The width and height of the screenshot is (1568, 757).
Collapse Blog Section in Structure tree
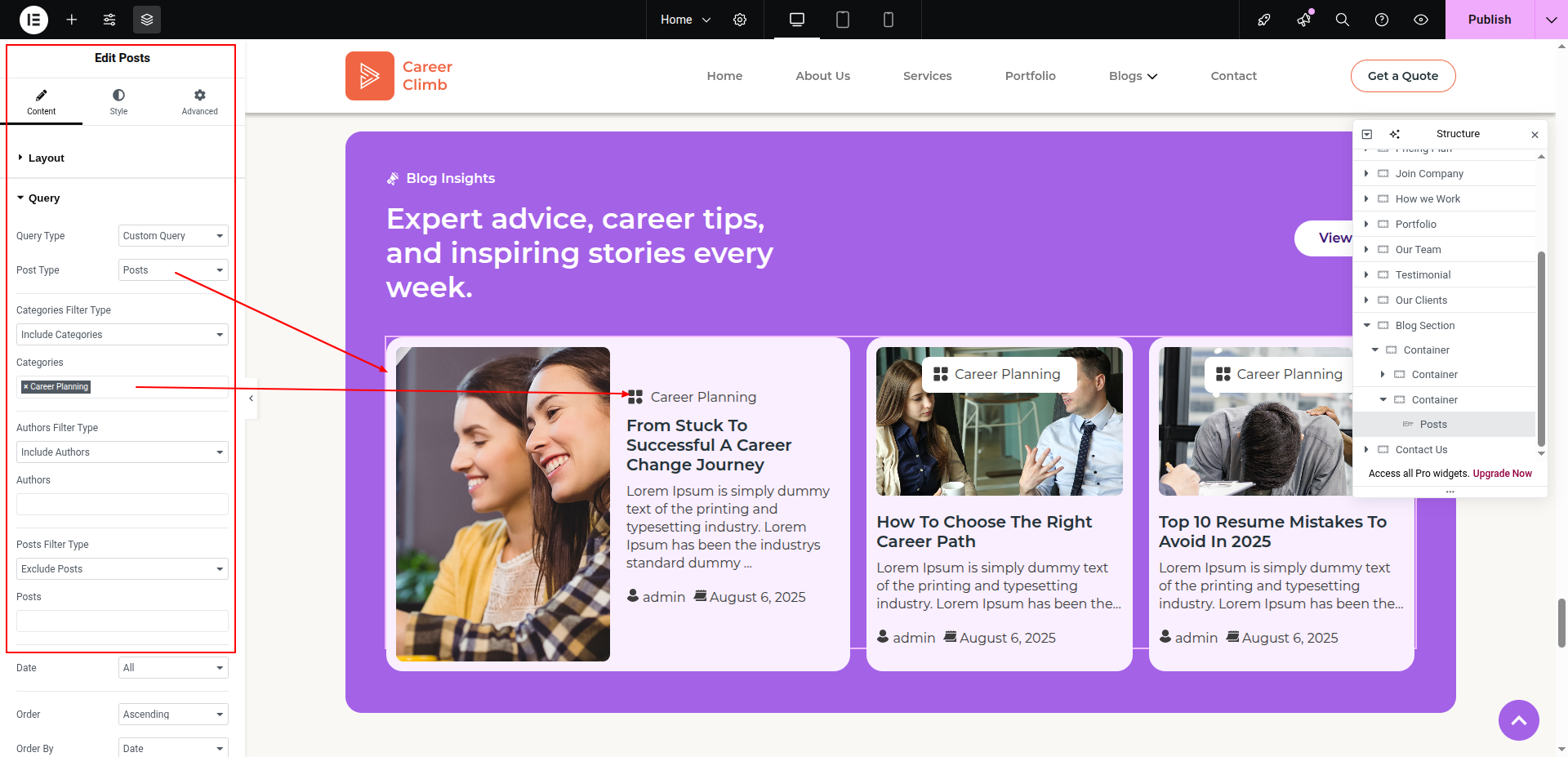(1366, 326)
